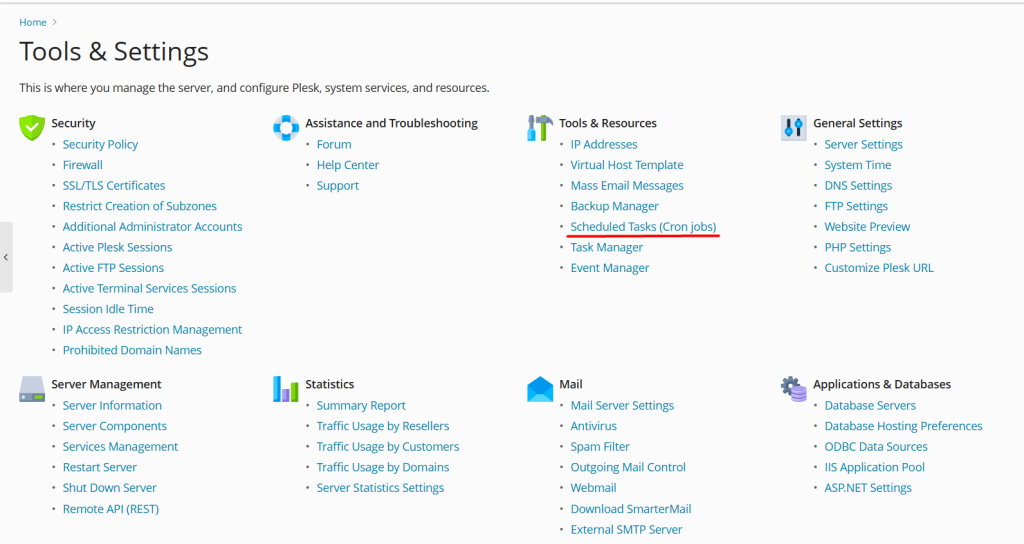Open IP Access Restriction Management
The width and height of the screenshot is (1024, 544).
tap(152, 329)
